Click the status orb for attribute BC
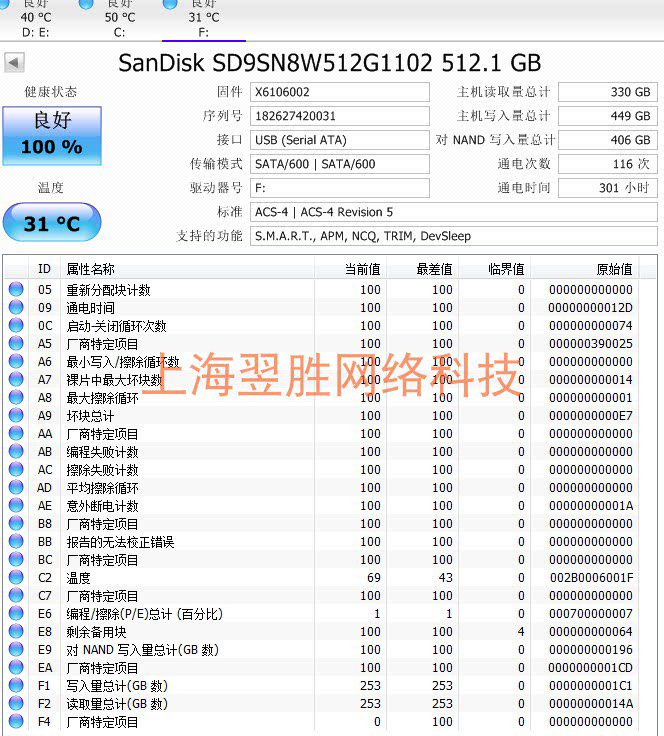Viewport: 664px width, 736px height. pos(16,559)
